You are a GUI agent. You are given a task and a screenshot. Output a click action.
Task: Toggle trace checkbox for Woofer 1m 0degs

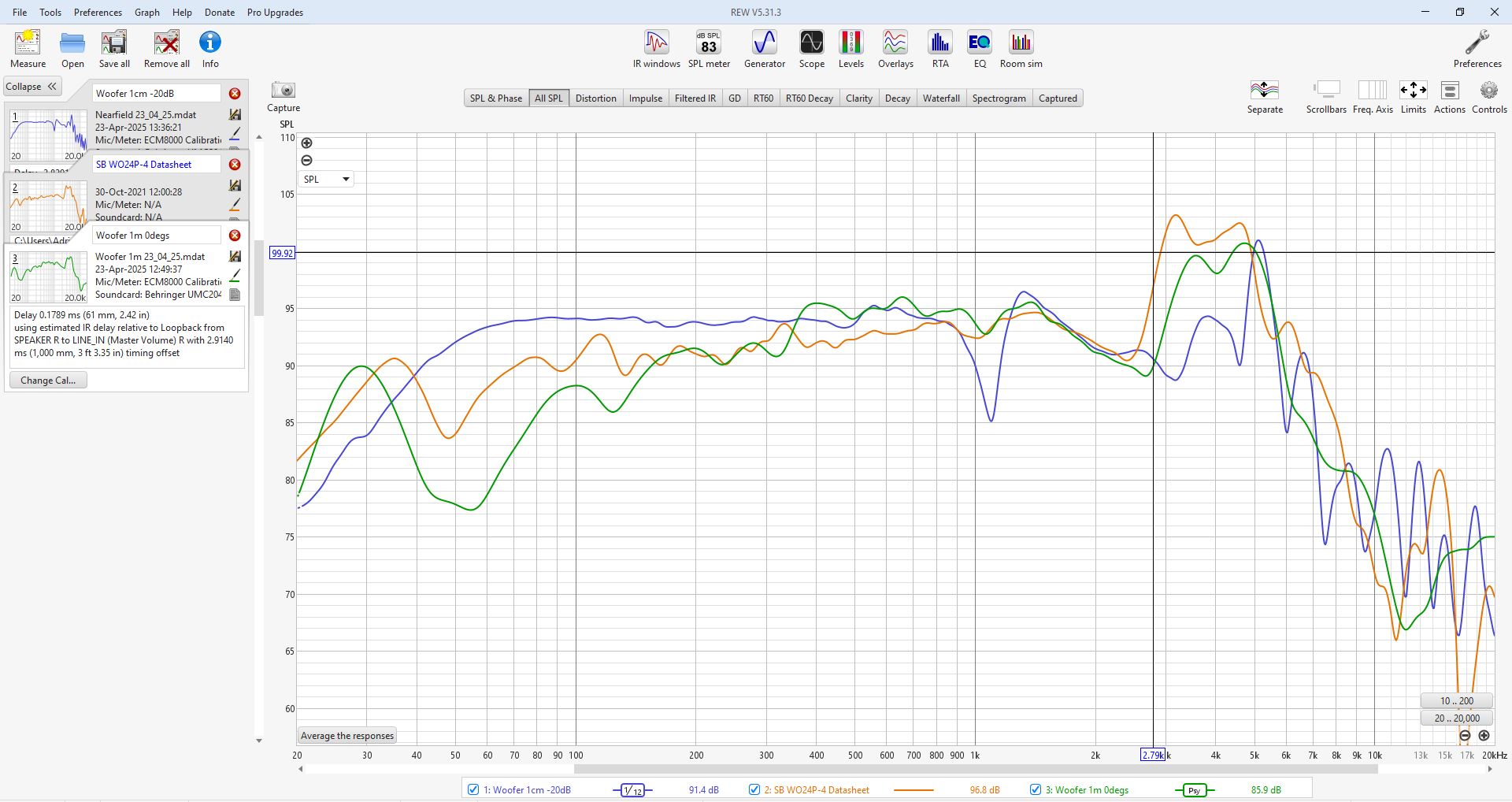(1036, 789)
